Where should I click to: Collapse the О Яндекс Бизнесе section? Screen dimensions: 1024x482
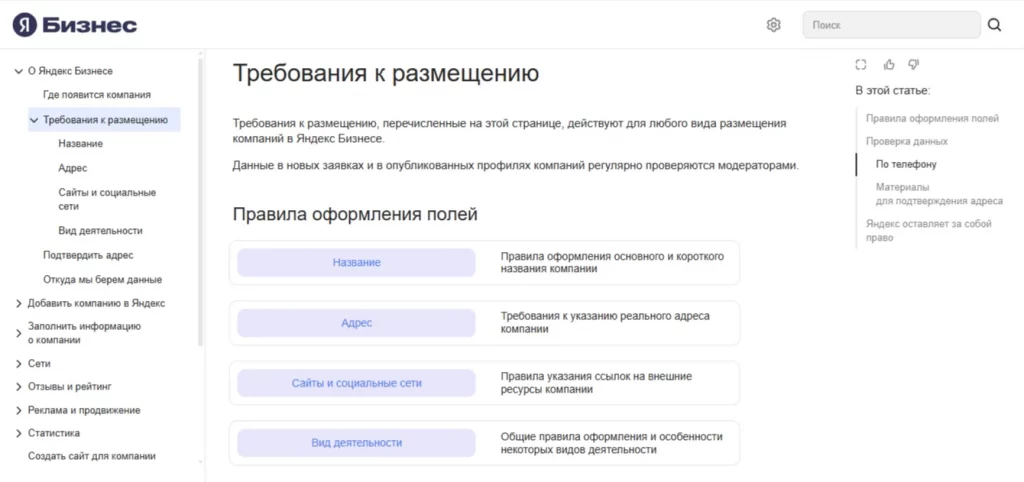coord(18,71)
